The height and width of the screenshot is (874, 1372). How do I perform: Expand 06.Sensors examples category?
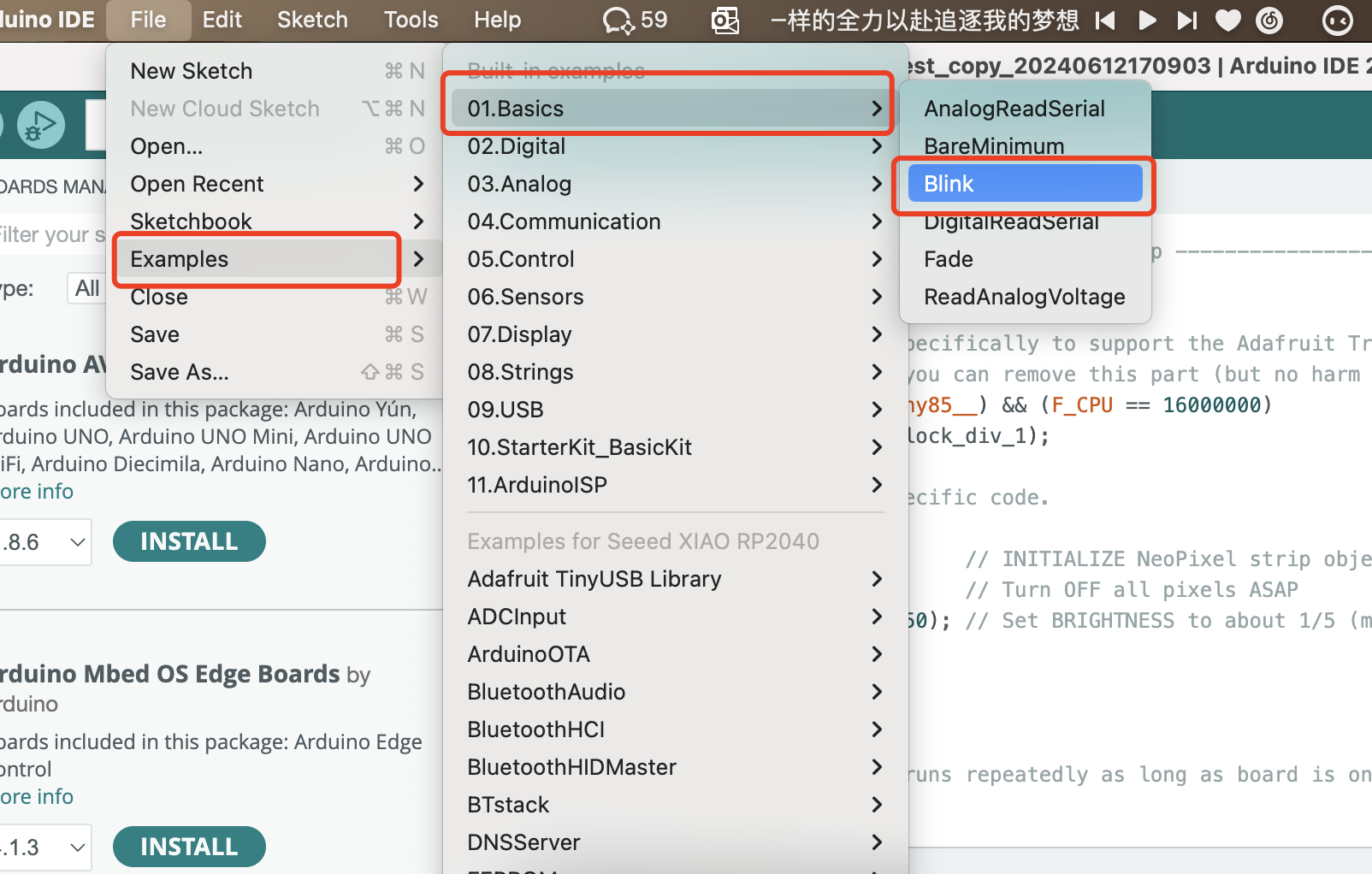(675, 297)
